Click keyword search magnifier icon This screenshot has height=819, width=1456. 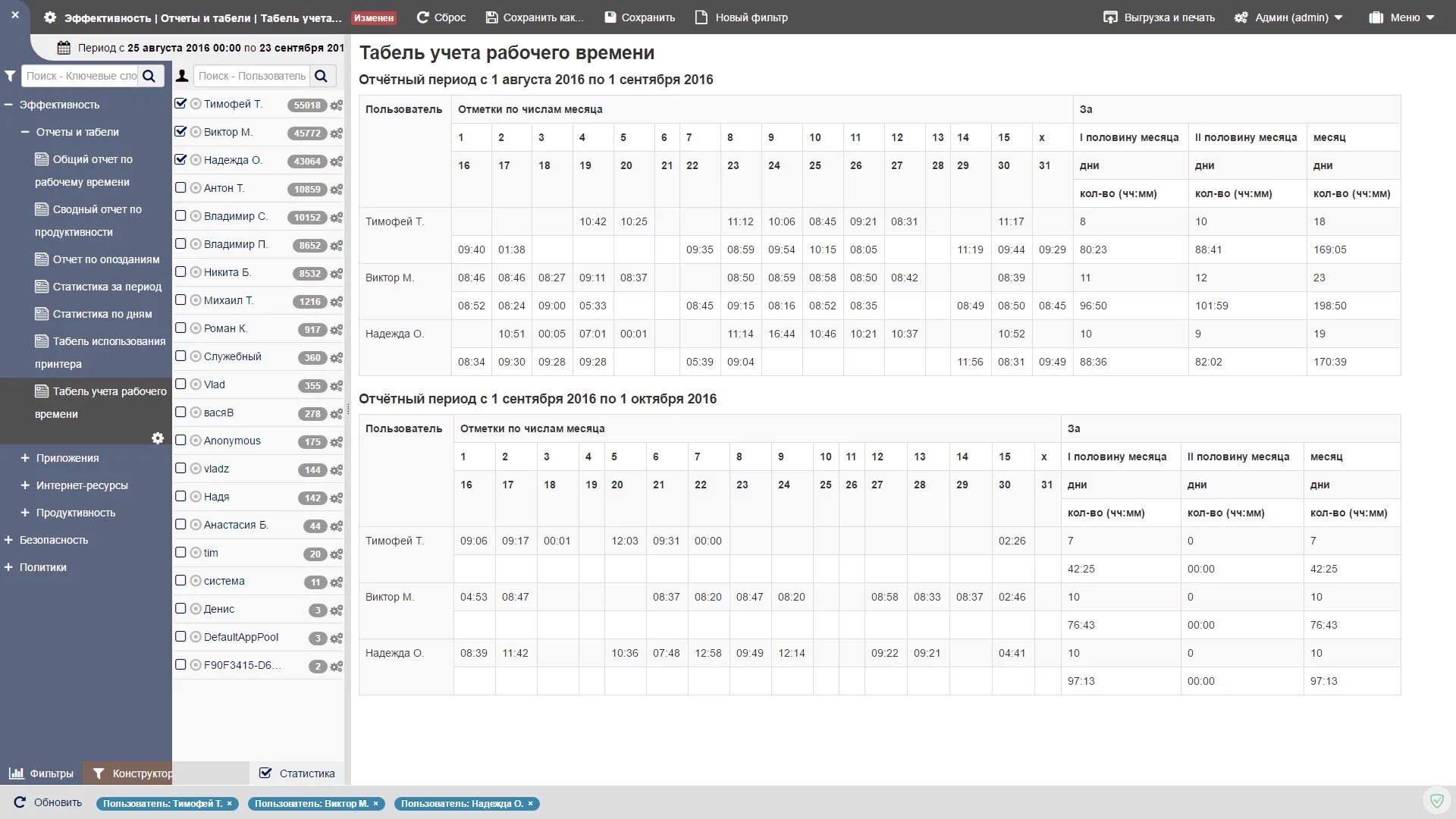click(x=149, y=76)
